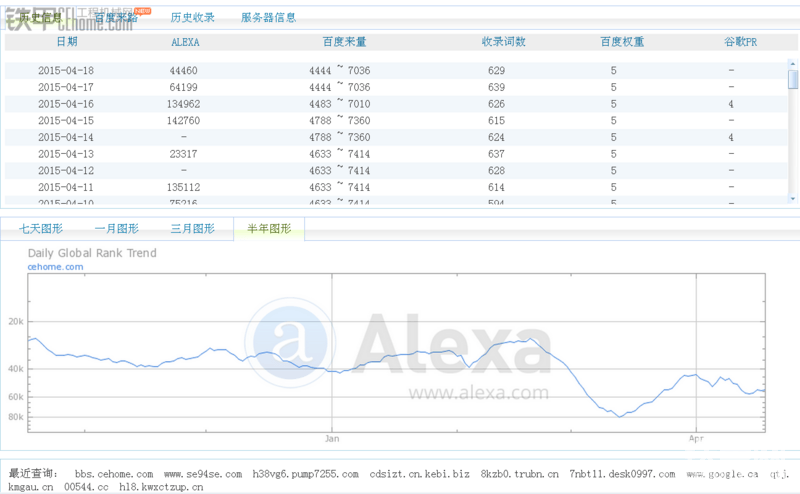This screenshot has height=494, width=800.
Task: Click the 收录词数 value 629
Action: 496,70
